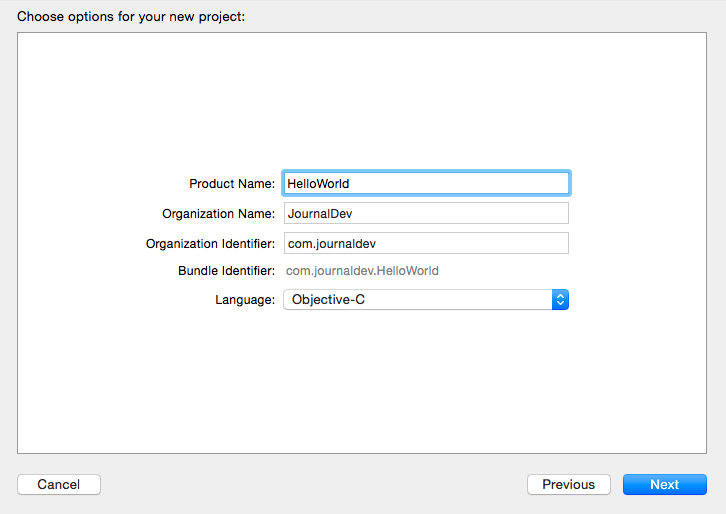Click the "Choose options for your new project" heading
The width and height of the screenshot is (726, 514).
tap(131, 17)
